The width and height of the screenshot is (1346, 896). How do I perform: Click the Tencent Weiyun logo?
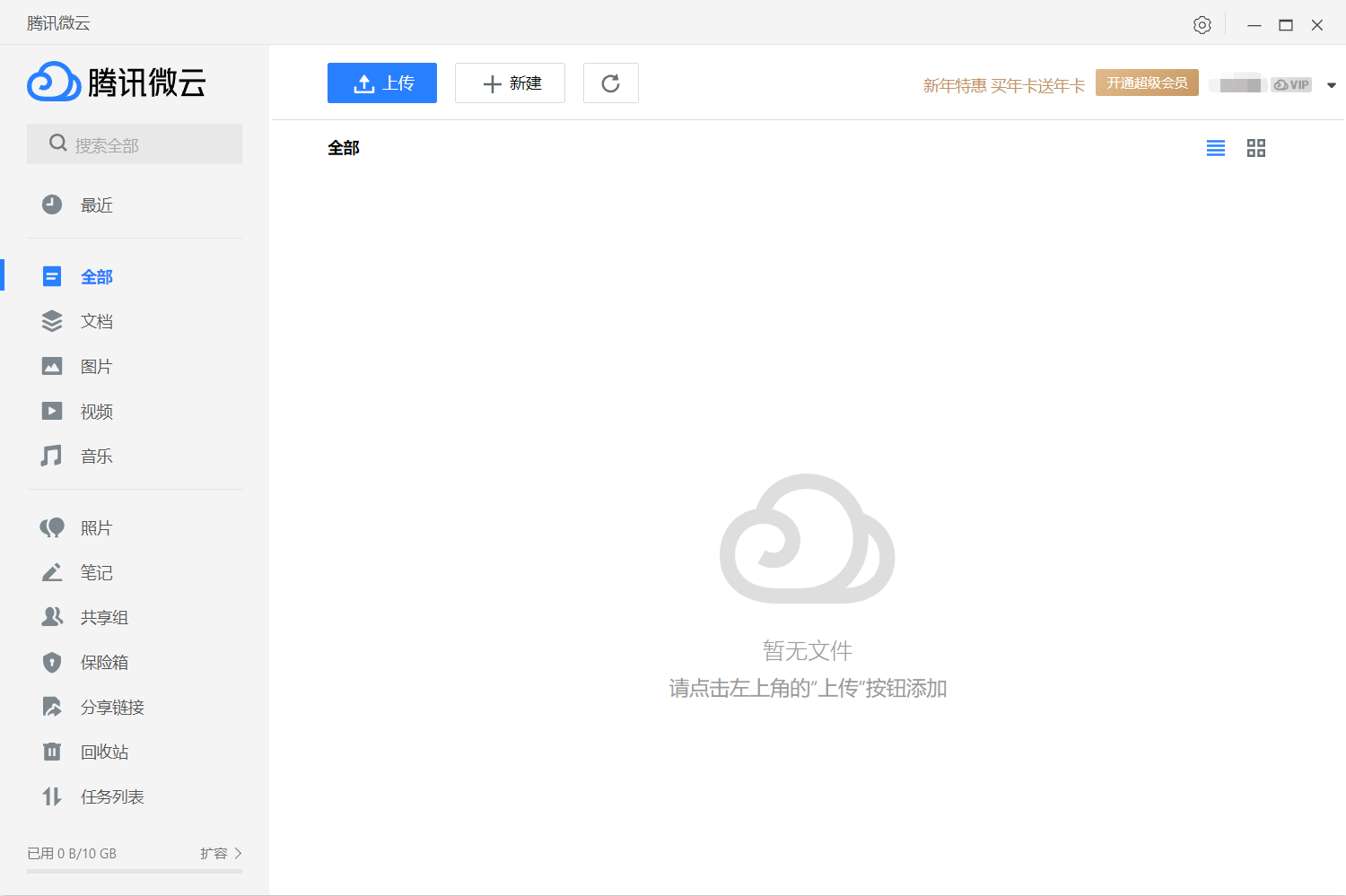pyautogui.click(x=117, y=83)
